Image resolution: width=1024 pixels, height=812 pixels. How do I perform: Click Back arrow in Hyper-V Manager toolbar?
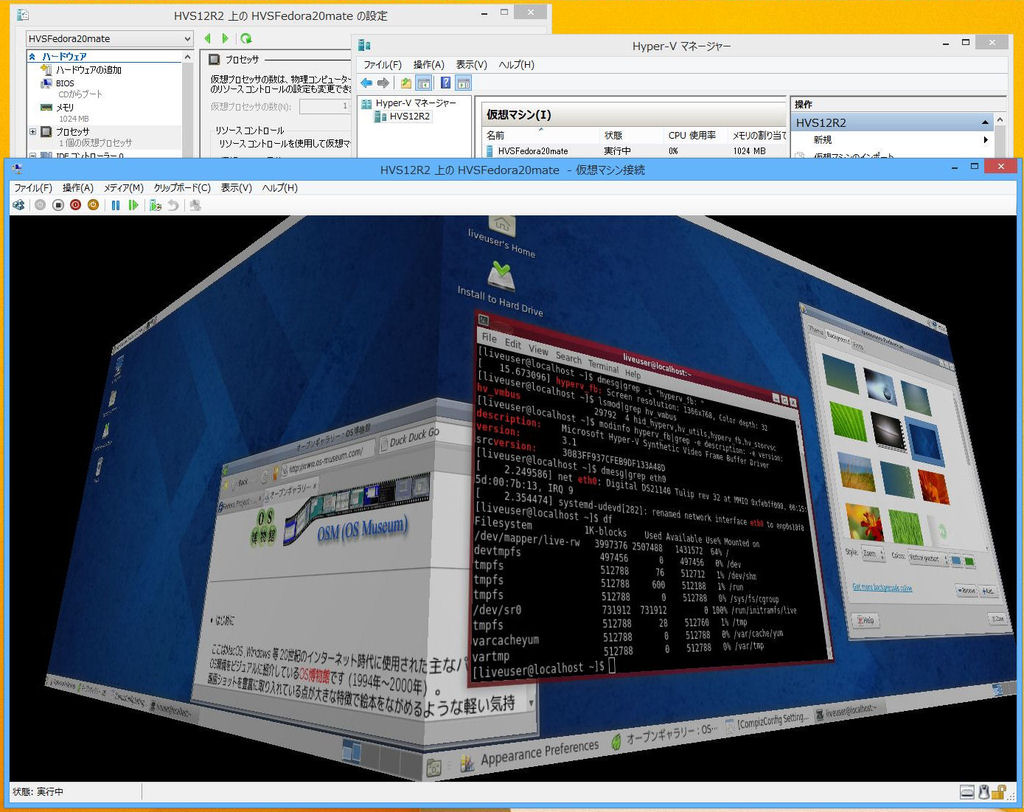366,83
